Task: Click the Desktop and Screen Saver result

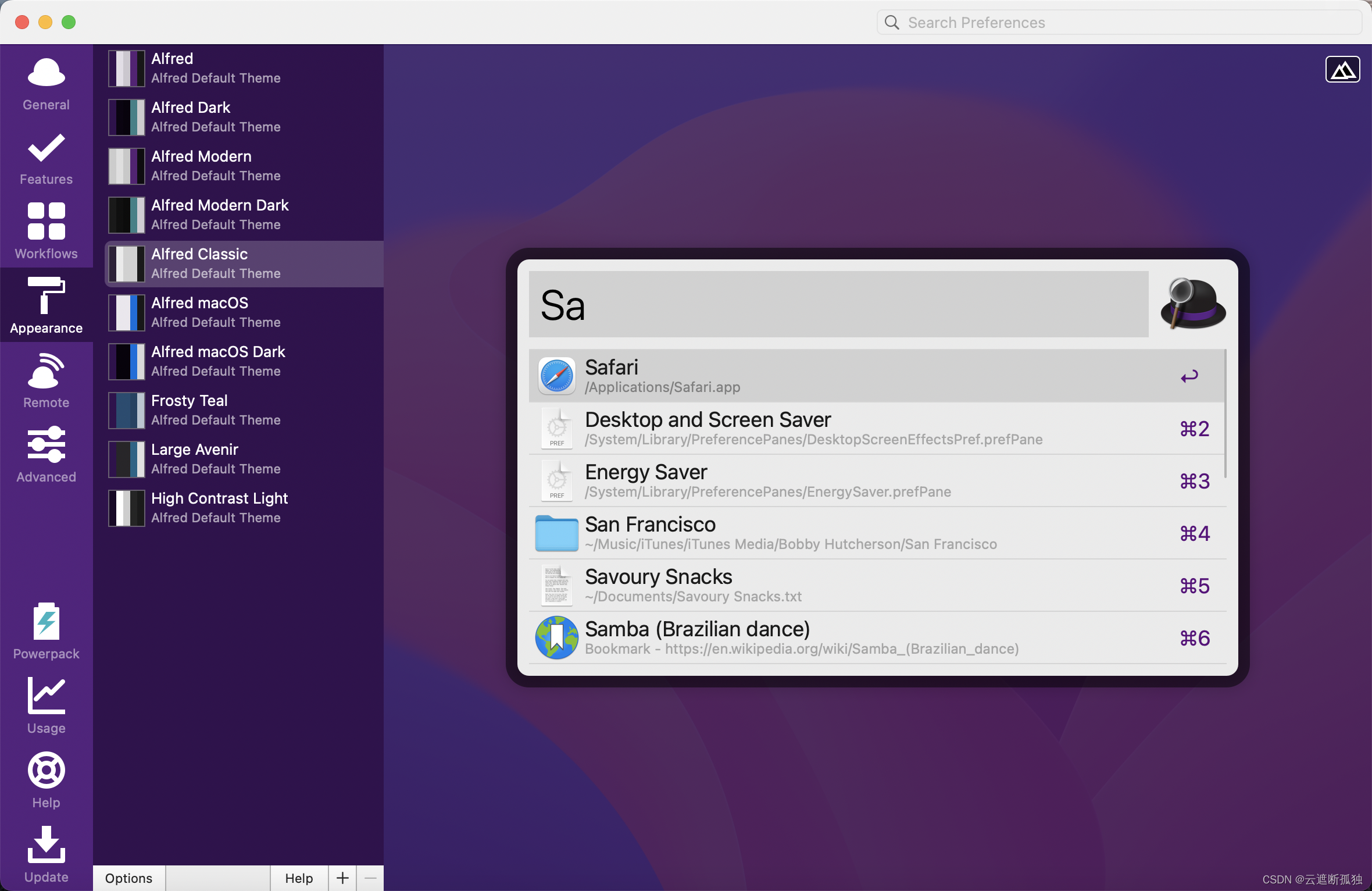Action: (877, 428)
